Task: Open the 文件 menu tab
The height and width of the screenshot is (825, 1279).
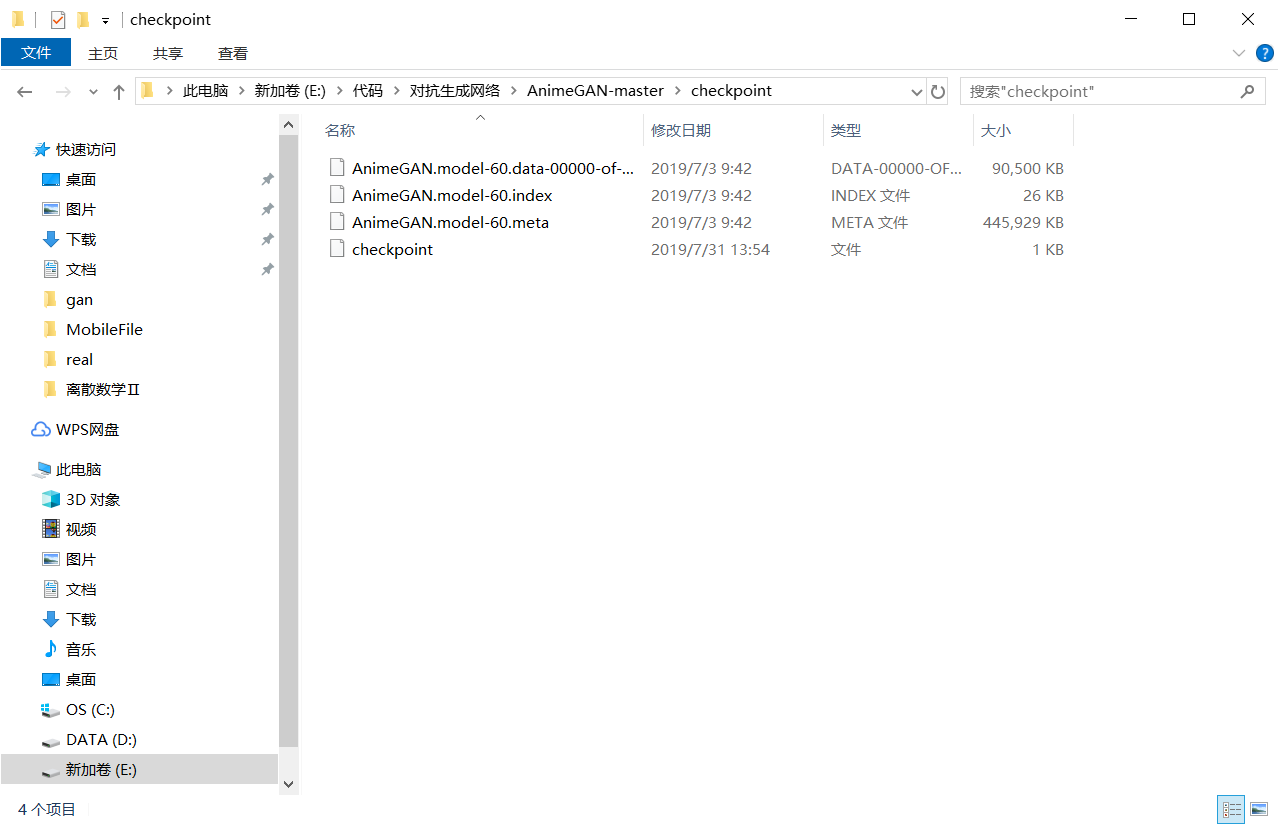Action: [36, 53]
